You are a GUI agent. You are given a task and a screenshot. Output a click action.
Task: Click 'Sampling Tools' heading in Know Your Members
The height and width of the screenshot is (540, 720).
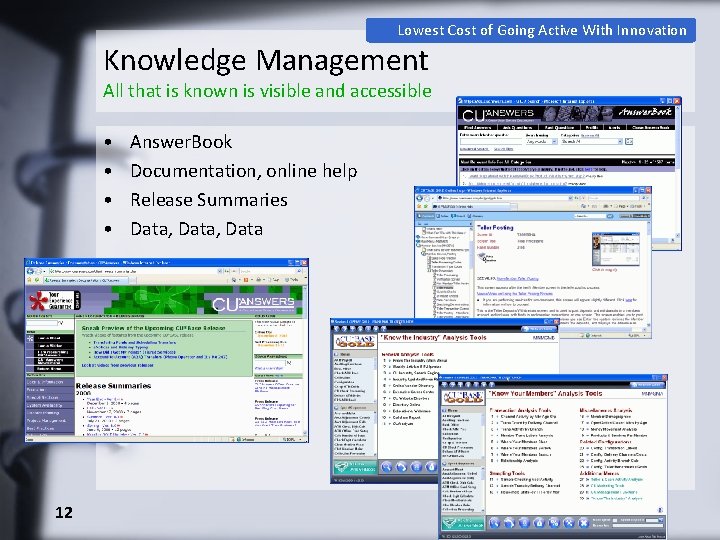coord(507,473)
